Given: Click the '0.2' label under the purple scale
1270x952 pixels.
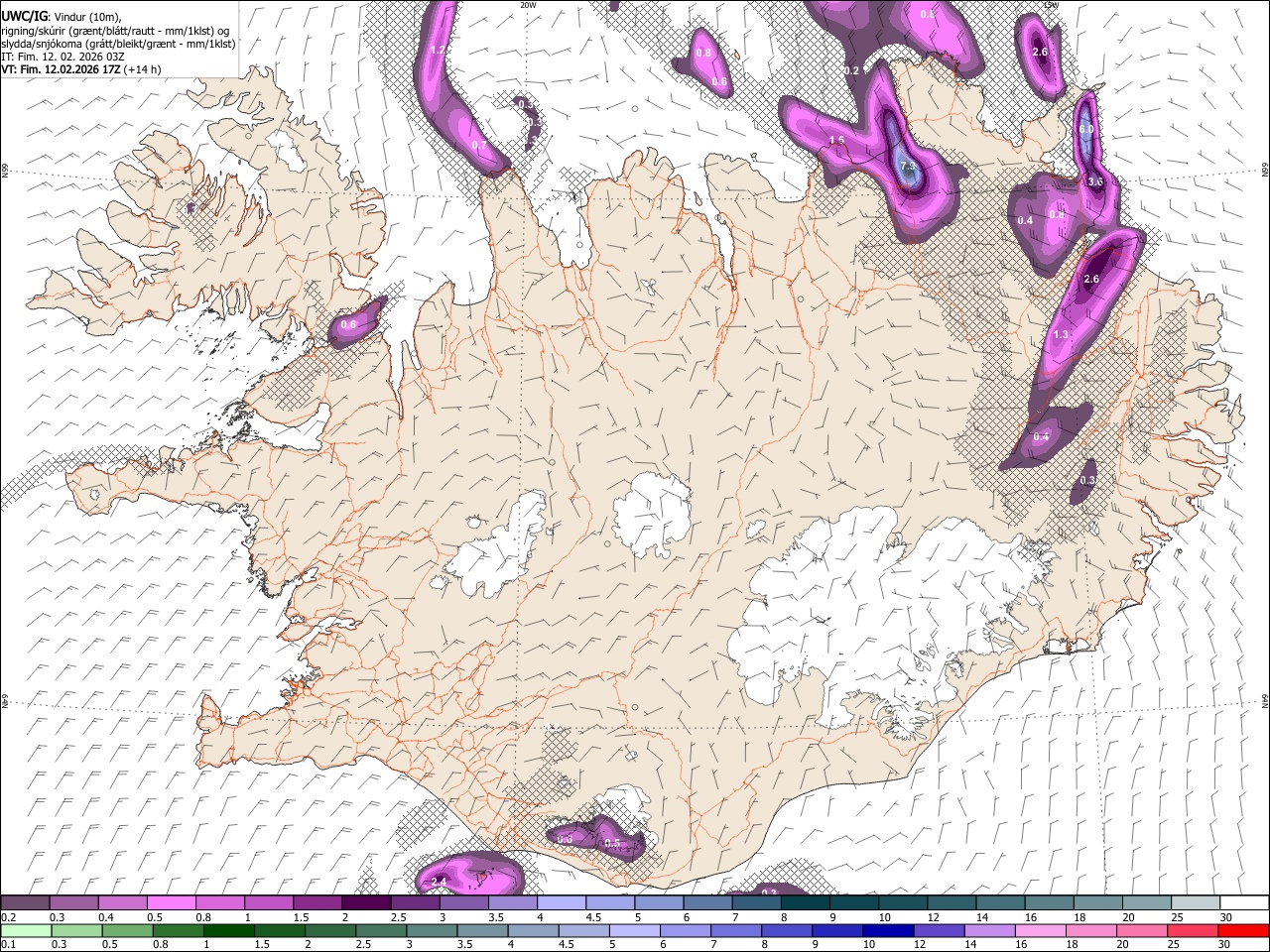Looking at the screenshot, I should (8, 917).
